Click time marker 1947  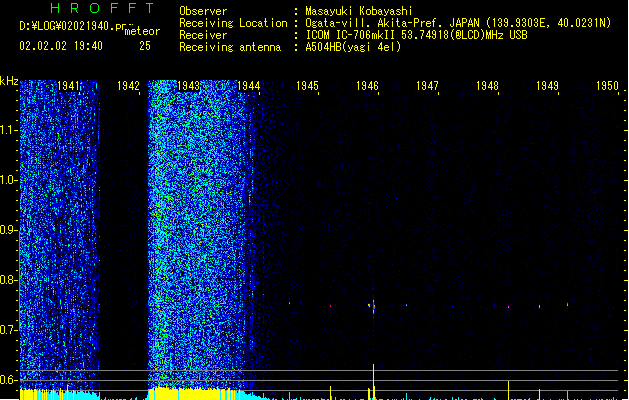pos(427,86)
